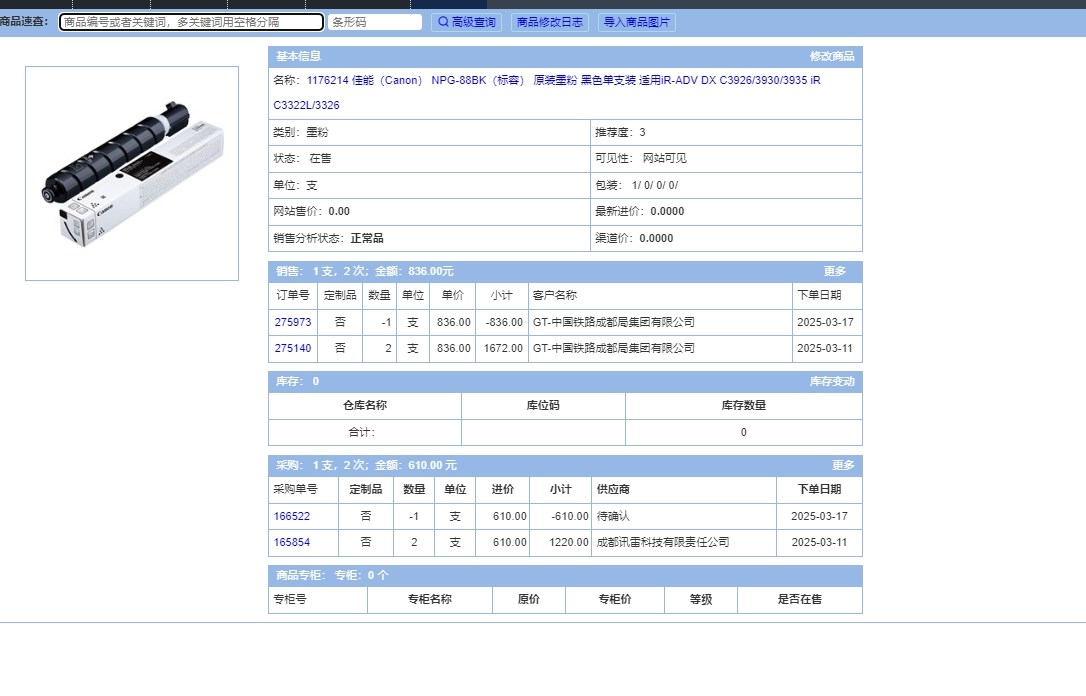Viewport: 1086px width, 696px height.
Task: Open the 库存变动 stock changes link
Action: [x=832, y=381]
